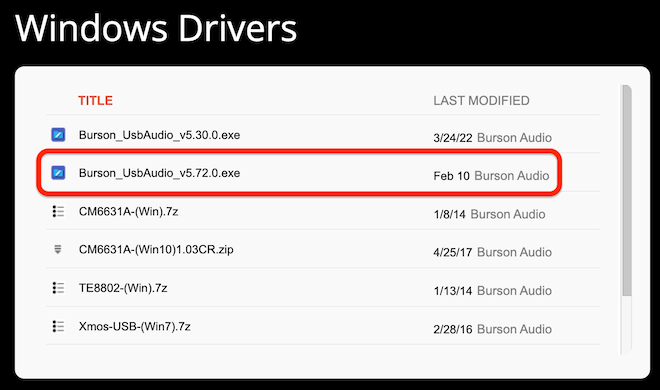660x390 pixels.
Task: Click the file list vertical scrollbar thumb
Action: coord(626,191)
